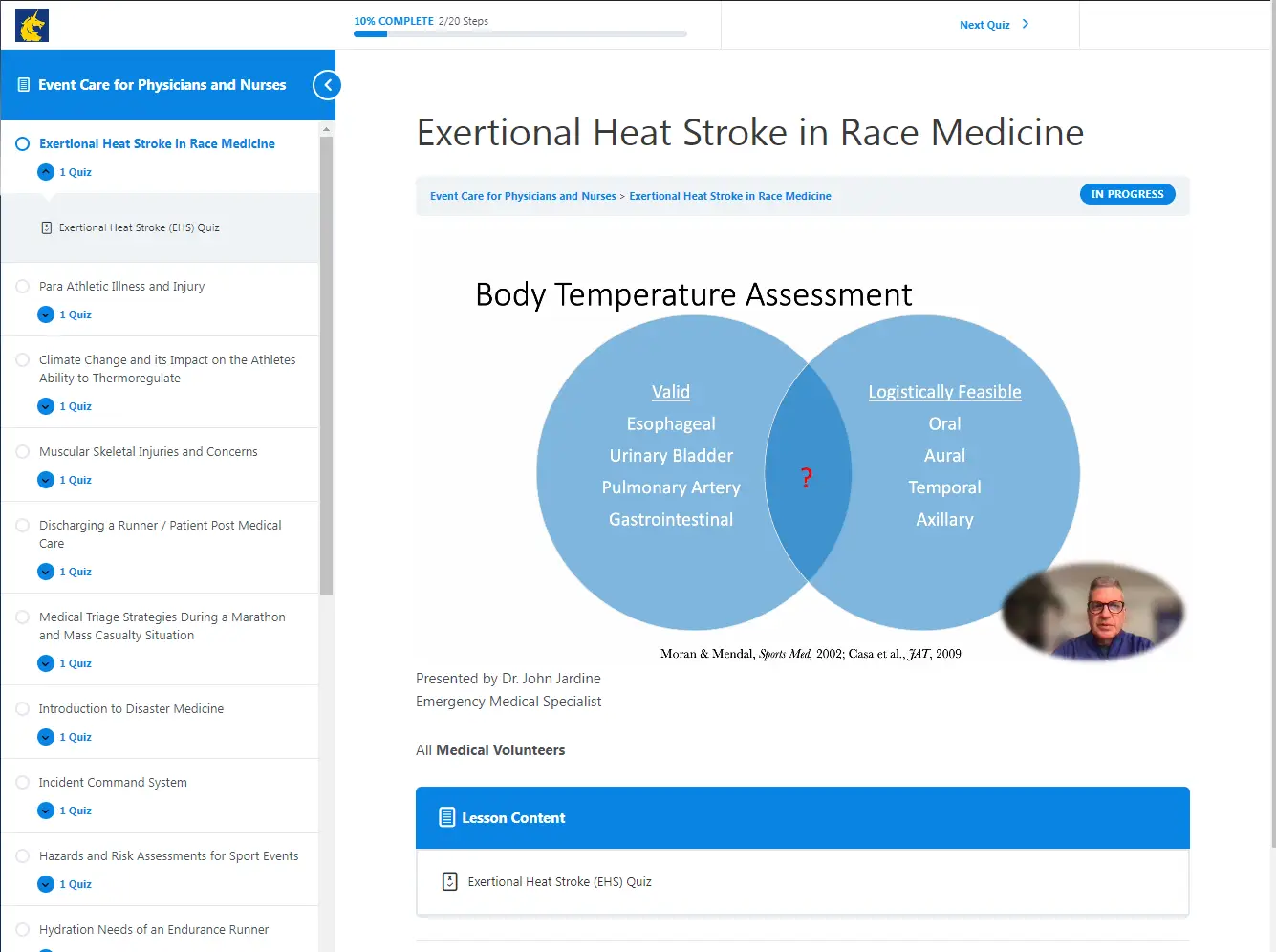Click the presenter video thumbnail
The image size is (1276, 952).
[1092, 612]
